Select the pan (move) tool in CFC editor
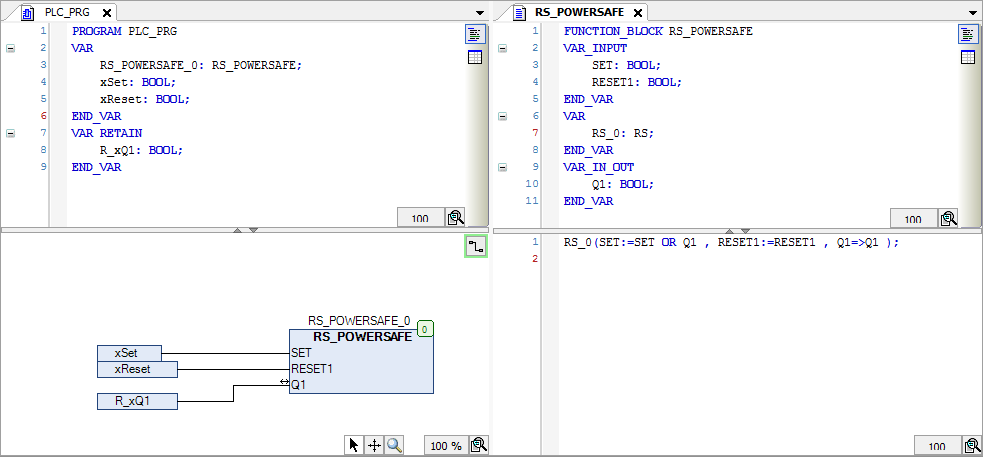This screenshot has height=457, width=983. click(x=374, y=446)
